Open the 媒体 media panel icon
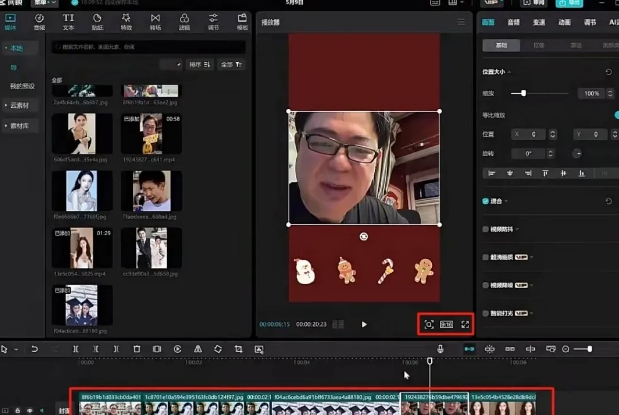 pos(10,22)
